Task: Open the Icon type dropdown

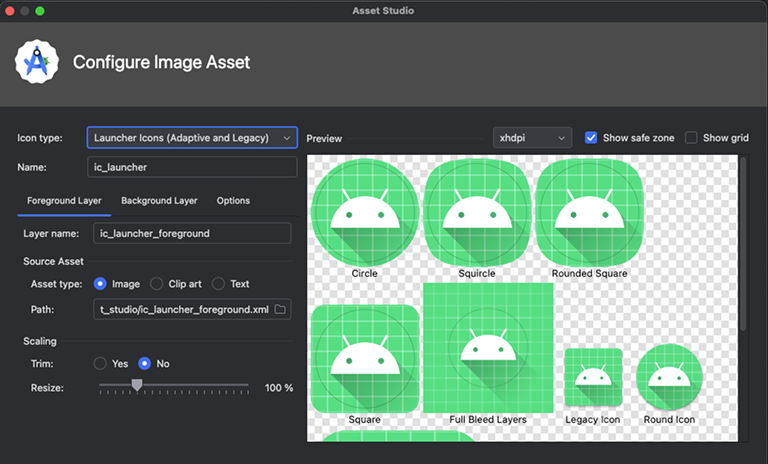Action: point(192,138)
